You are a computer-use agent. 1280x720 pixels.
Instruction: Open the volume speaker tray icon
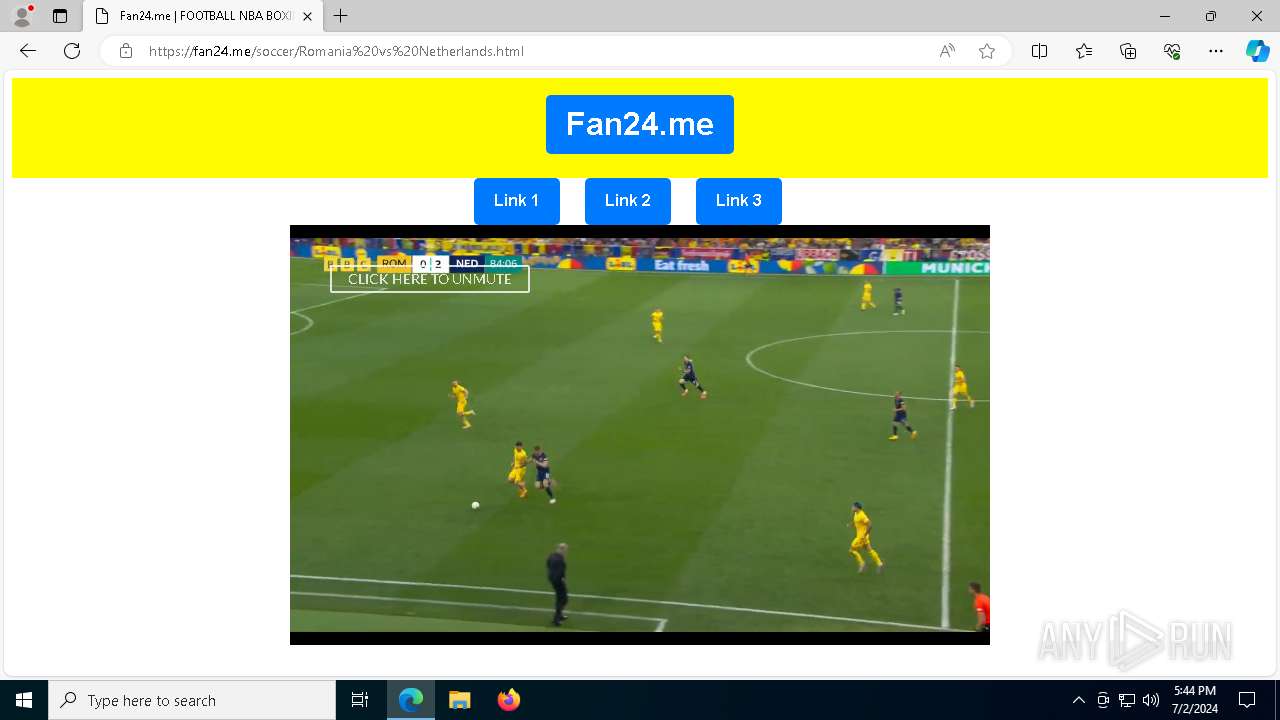1151,700
